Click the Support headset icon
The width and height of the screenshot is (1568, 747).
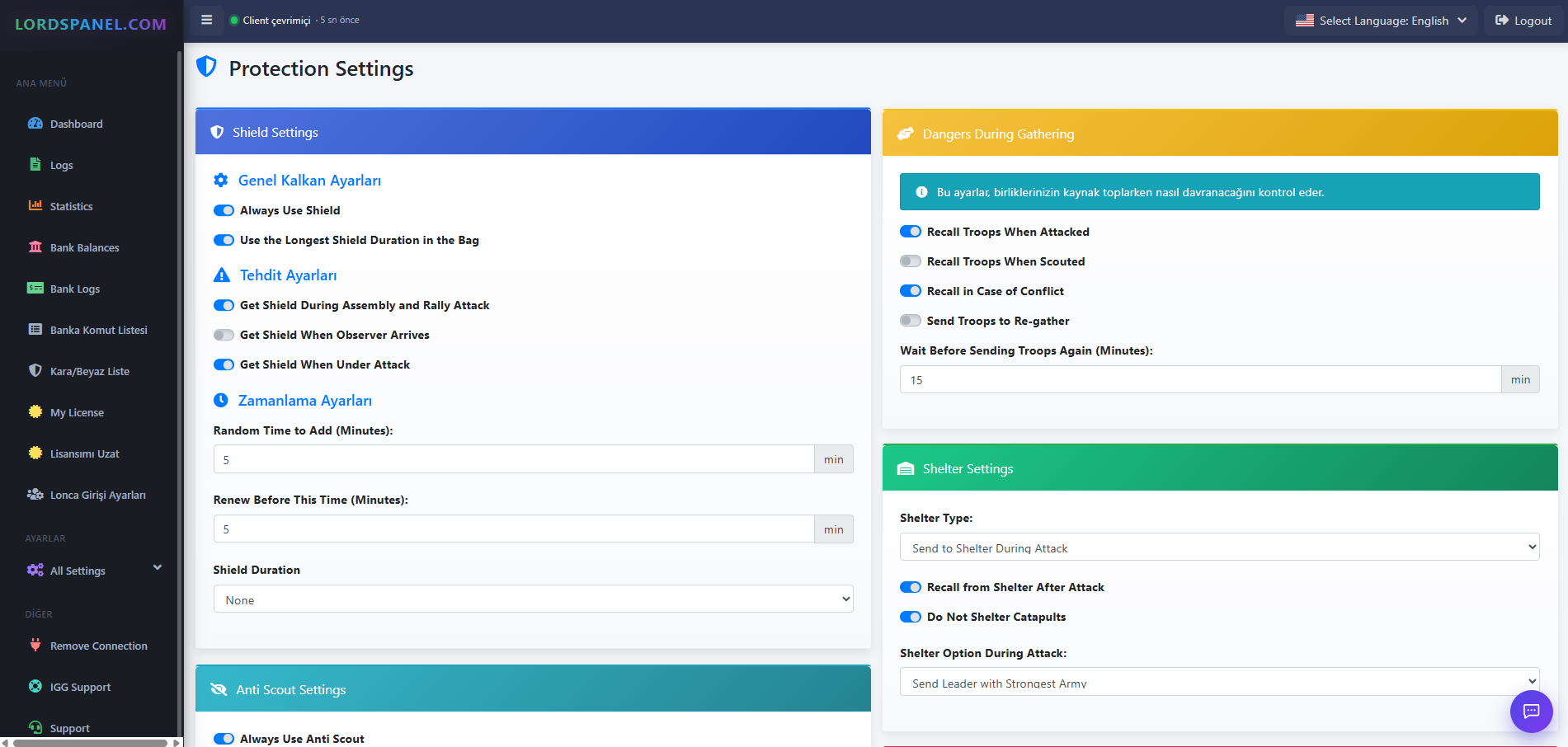click(x=35, y=728)
